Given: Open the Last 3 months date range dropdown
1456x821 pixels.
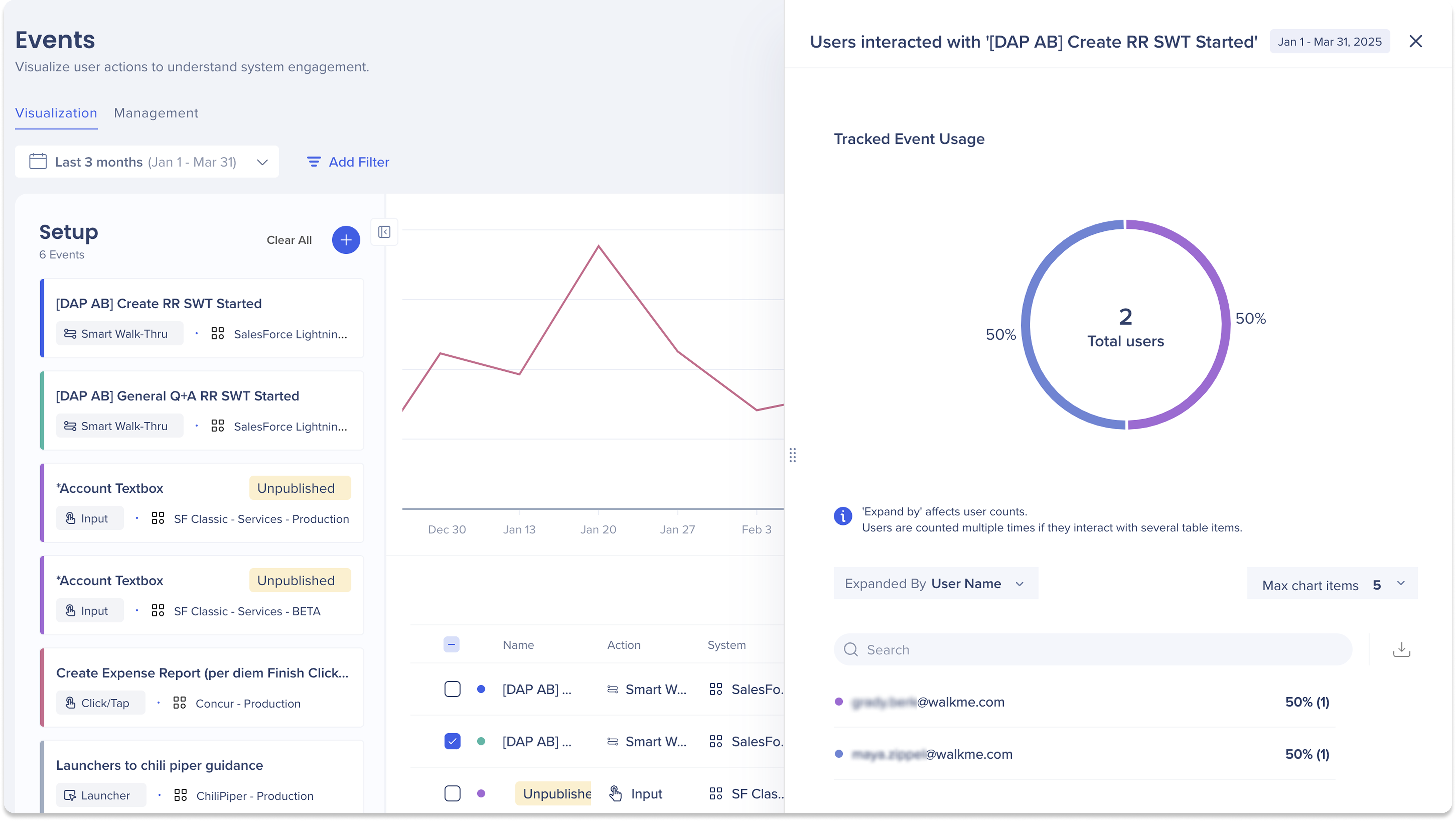Looking at the screenshot, I should point(147,162).
